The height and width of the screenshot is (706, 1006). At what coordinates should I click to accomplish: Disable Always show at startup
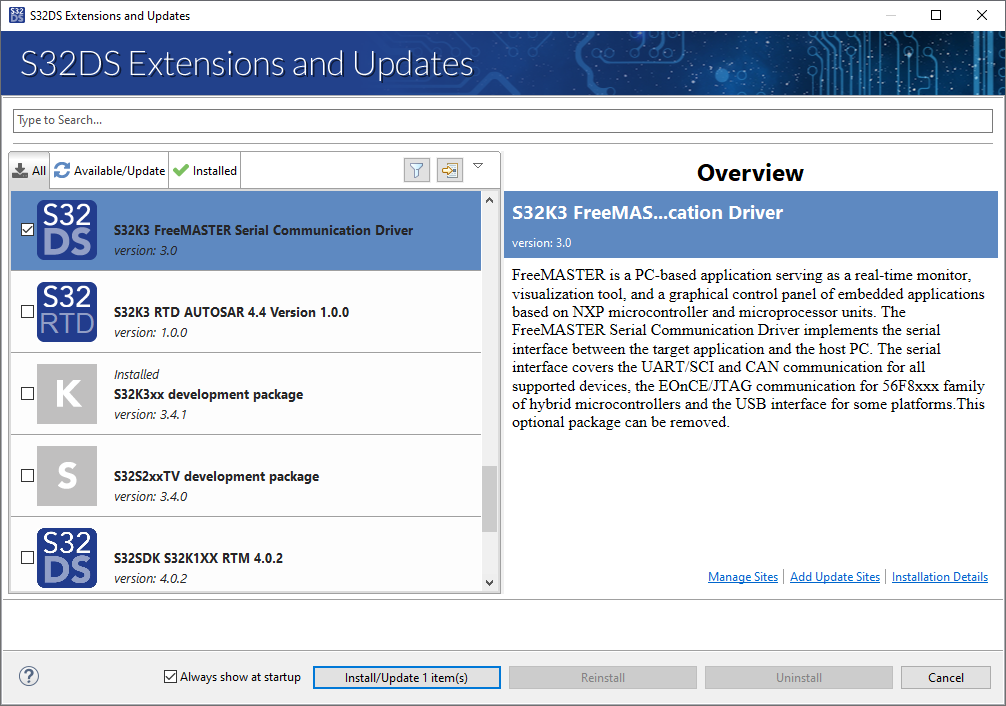tap(170, 676)
